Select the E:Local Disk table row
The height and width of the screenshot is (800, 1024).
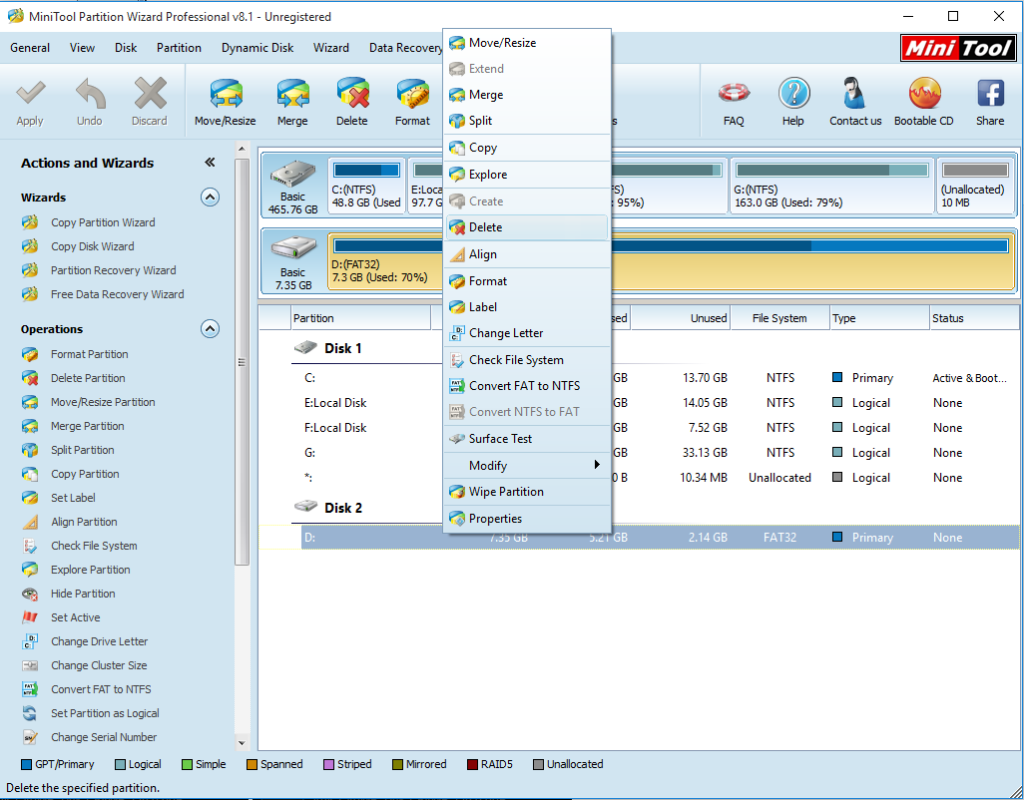(639, 403)
